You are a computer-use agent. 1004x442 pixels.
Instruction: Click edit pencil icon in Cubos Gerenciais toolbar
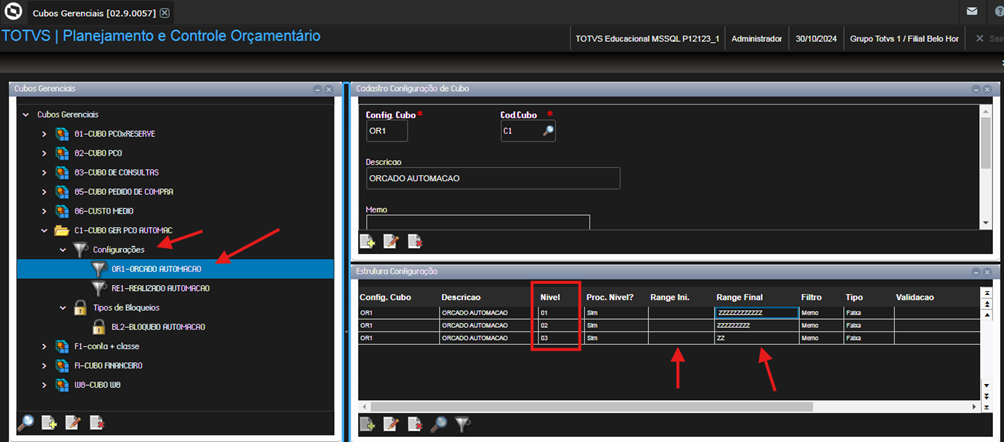72,422
